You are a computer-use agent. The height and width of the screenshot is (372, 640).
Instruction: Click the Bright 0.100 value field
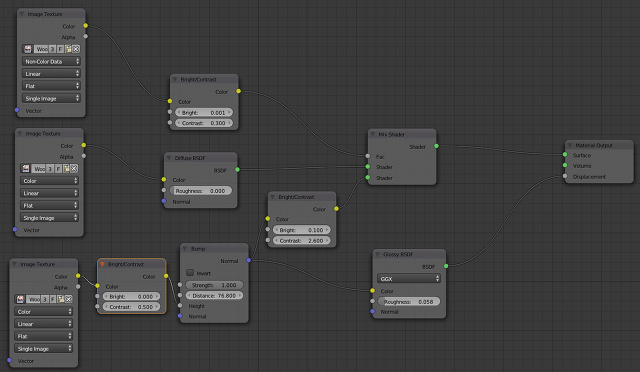pos(302,230)
